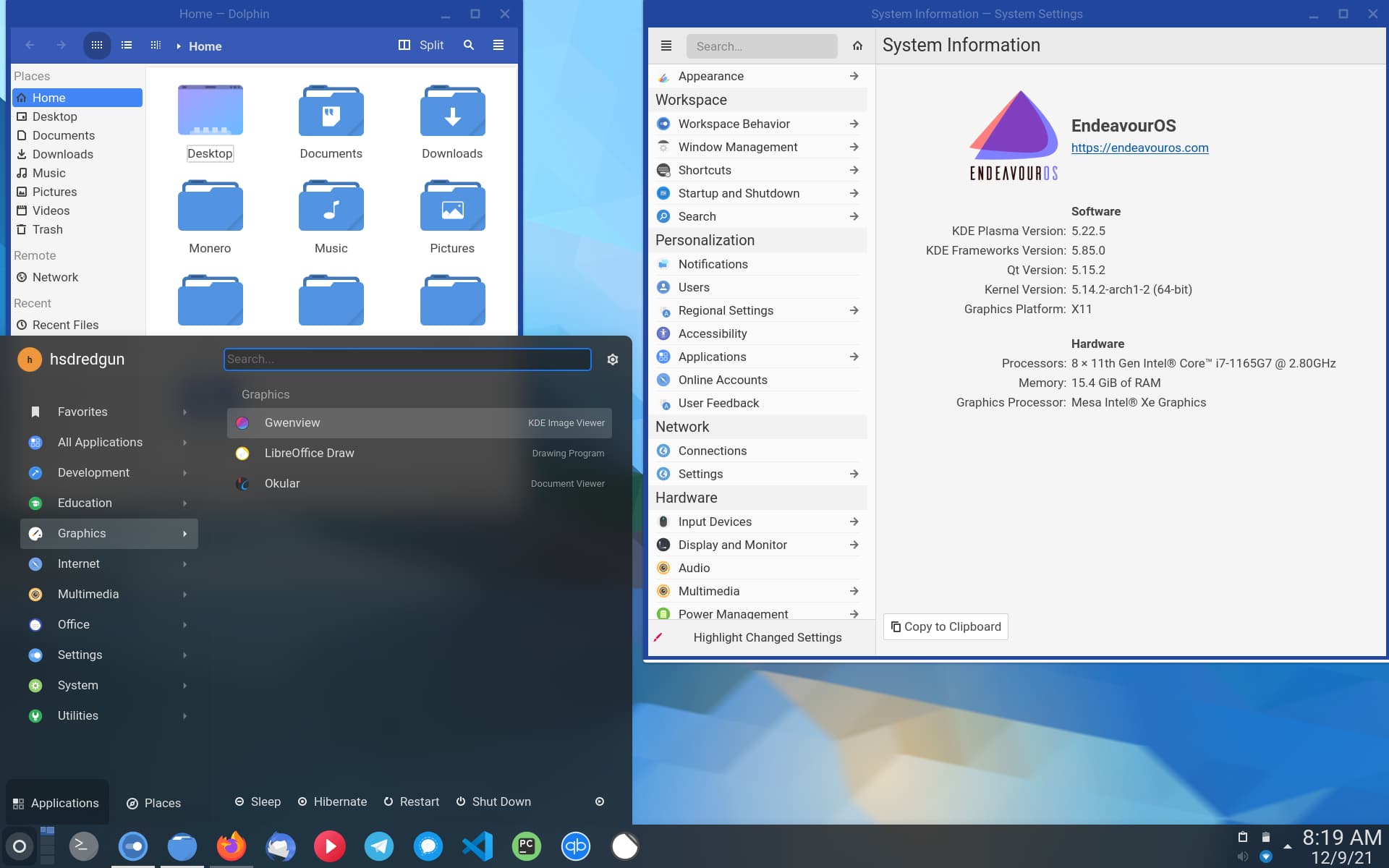Image resolution: width=1389 pixels, height=868 pixels.
Task: Open Workspace Behavior settings
Action: coord(757,124)
